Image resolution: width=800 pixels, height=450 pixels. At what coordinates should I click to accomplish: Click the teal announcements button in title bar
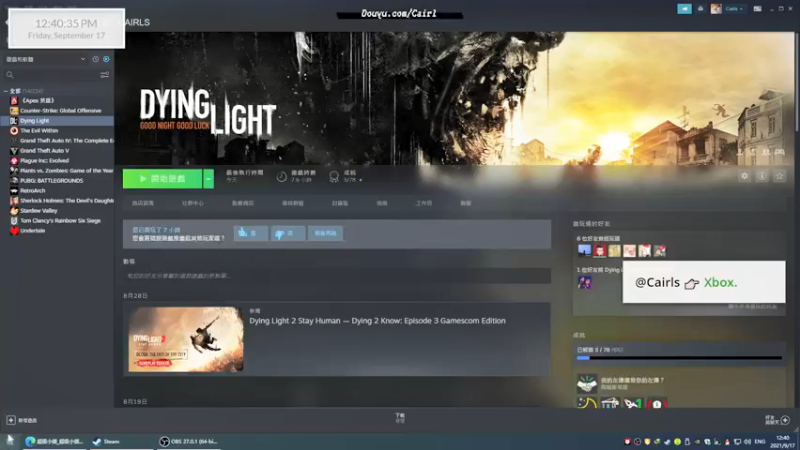coord(684,9)
